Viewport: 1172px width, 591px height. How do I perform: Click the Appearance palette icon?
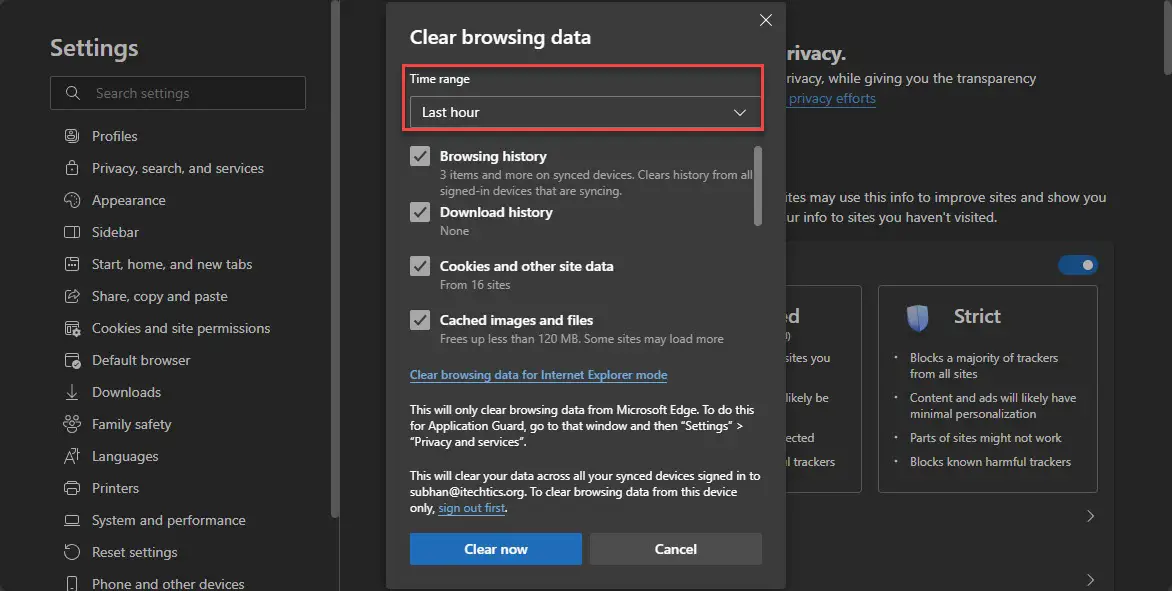click(x=72, y=200)
